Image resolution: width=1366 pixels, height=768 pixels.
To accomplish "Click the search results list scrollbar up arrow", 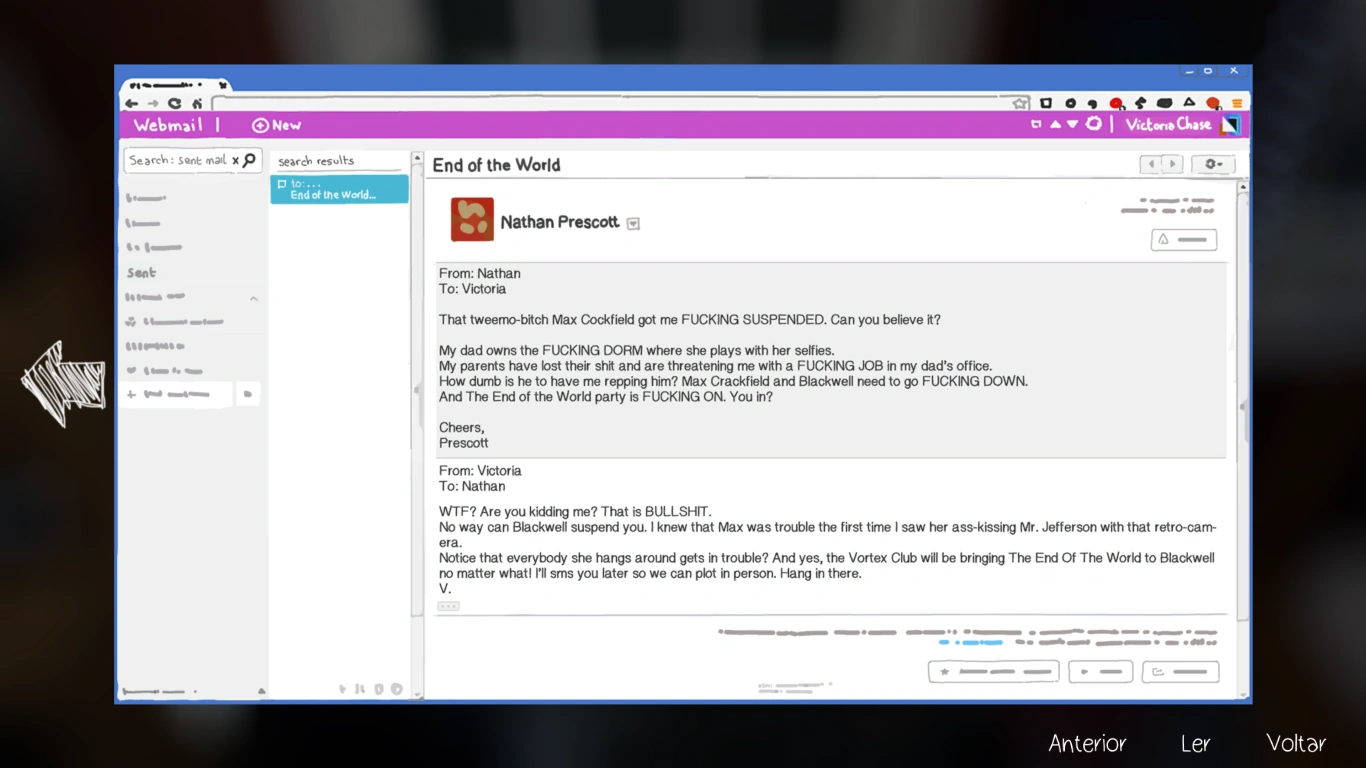I will pyautogui.click(x=418, y=158).
